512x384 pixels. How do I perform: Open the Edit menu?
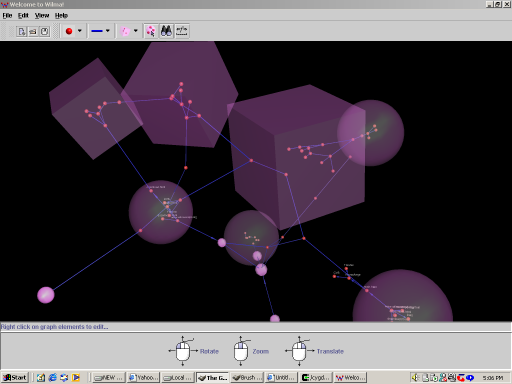click(x=23, y=15)
